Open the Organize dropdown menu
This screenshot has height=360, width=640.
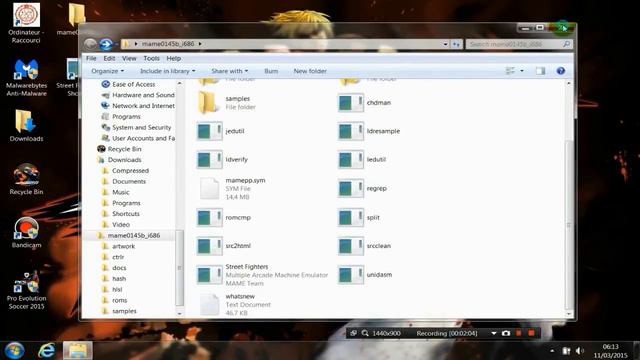(107, 71)
